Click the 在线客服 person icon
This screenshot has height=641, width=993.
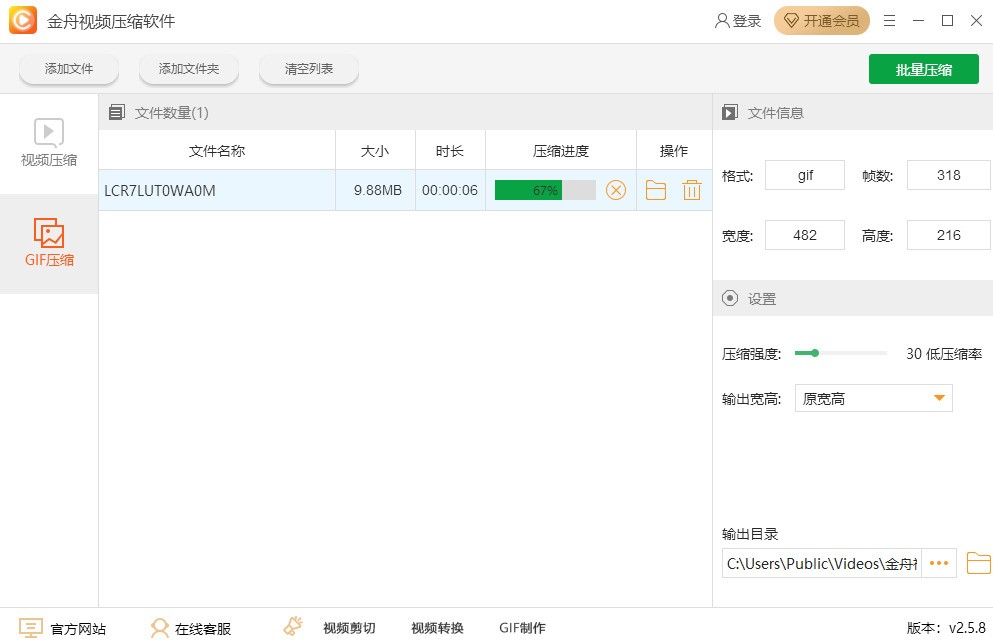(160, 628)
